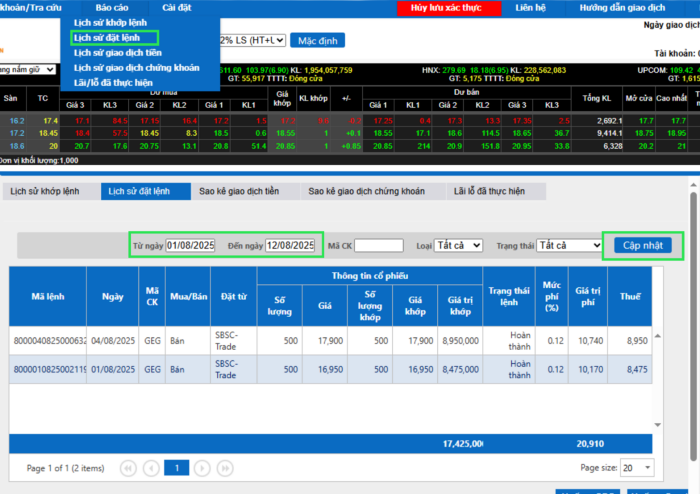Viewport: 700px width, 494px height.
Task: Open the LS (HT+L) dropdown
Action: pyautogui.click(x=252, y=40)
